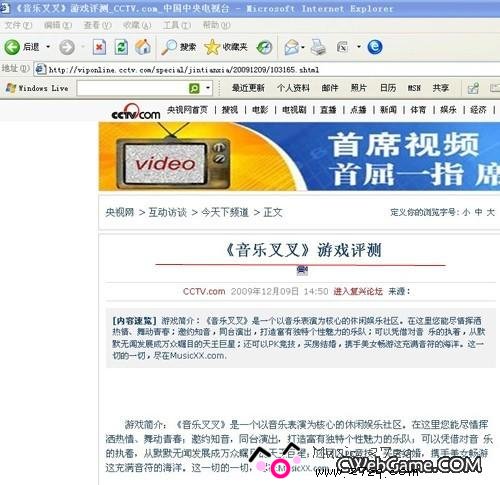
Task: Open the 互动访谈 breadcrumb link
Action: click(167, 212)
